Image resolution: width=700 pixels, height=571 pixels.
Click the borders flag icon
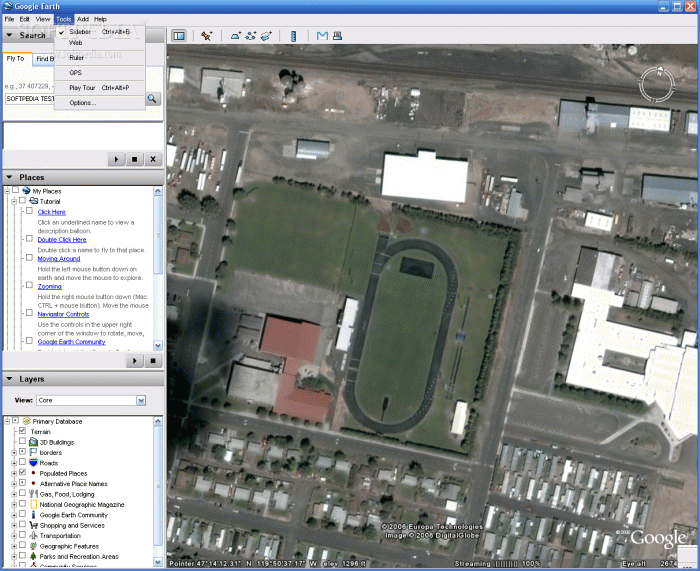(33, 452)
